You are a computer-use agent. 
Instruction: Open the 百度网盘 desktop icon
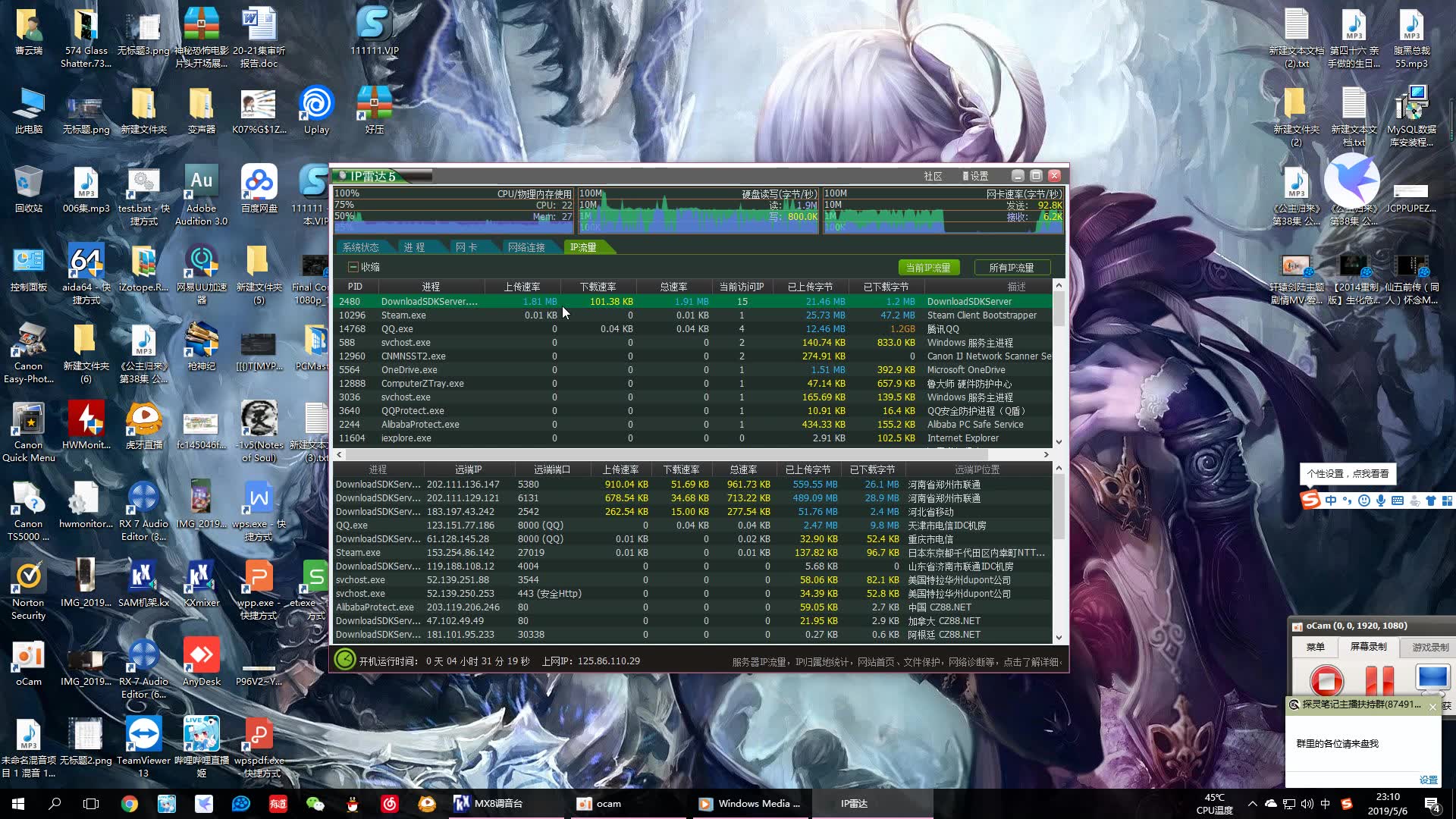click(259, 189)
